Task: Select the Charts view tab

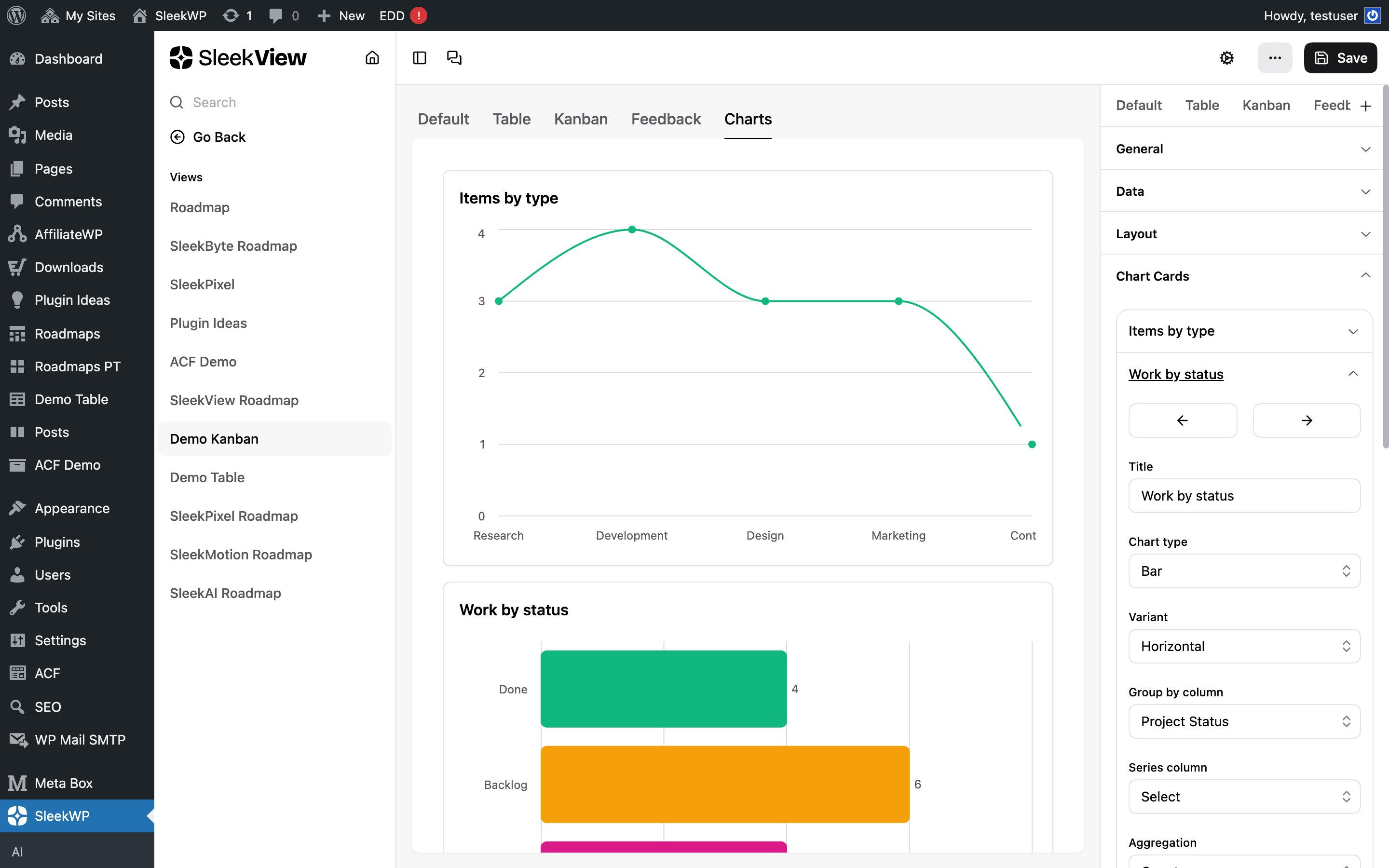Action: click(x=748, y=119)
